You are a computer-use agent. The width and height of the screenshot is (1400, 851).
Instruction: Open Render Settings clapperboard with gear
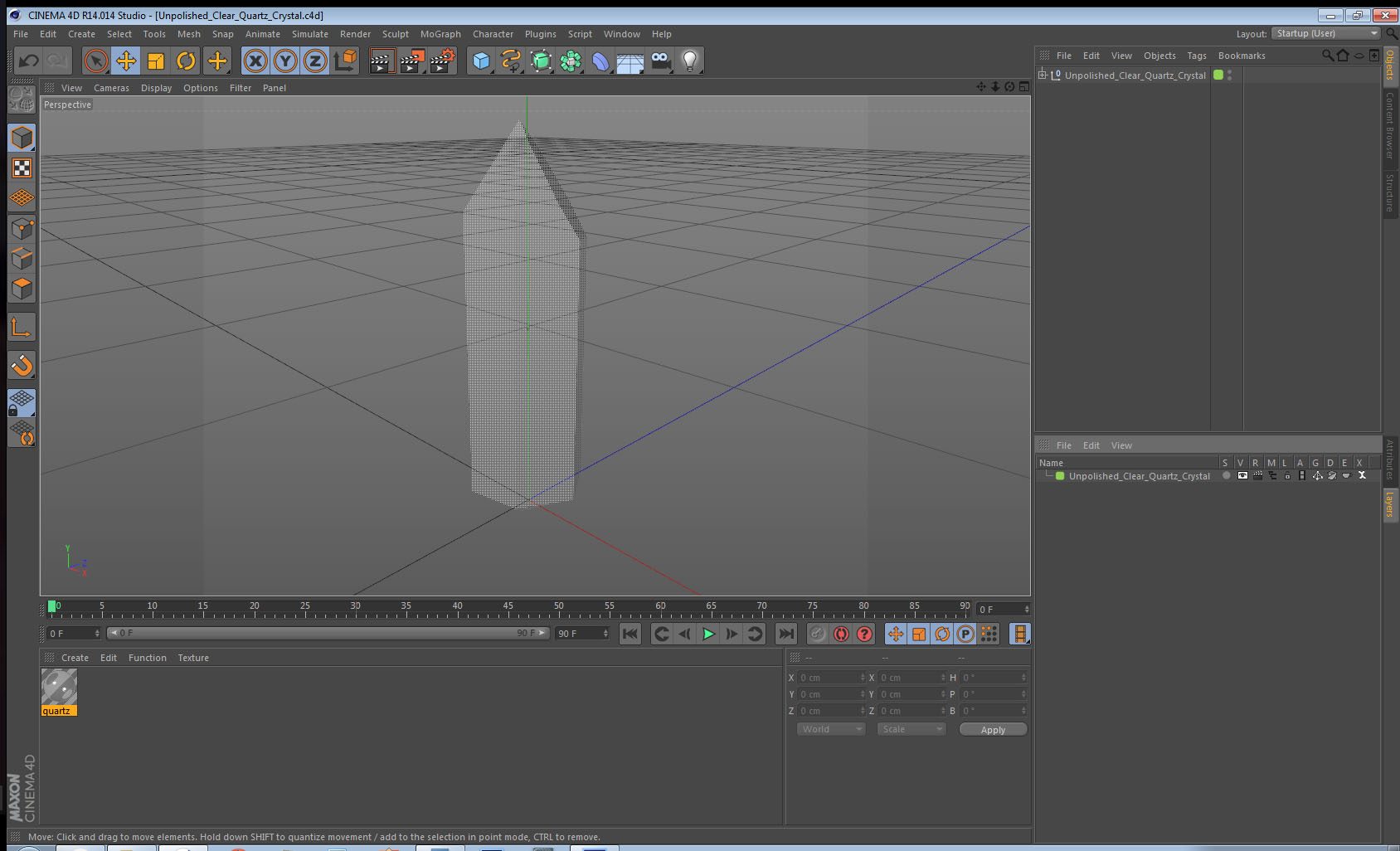443,61
